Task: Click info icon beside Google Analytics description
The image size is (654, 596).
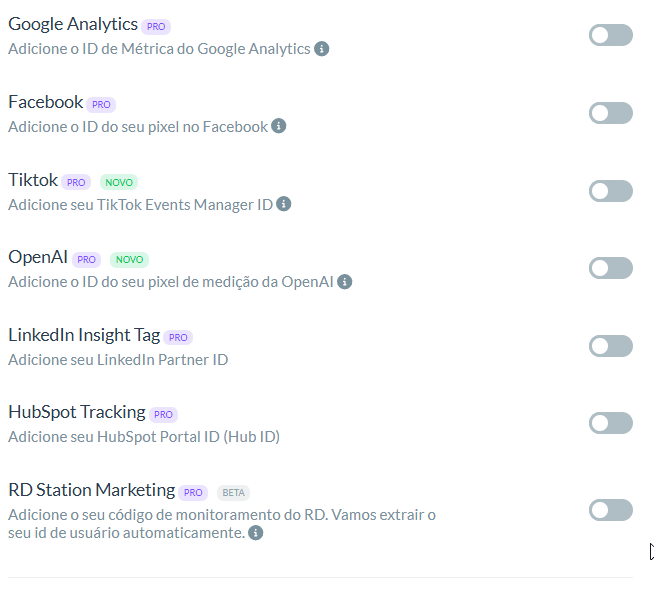Action: pos(321,49)
